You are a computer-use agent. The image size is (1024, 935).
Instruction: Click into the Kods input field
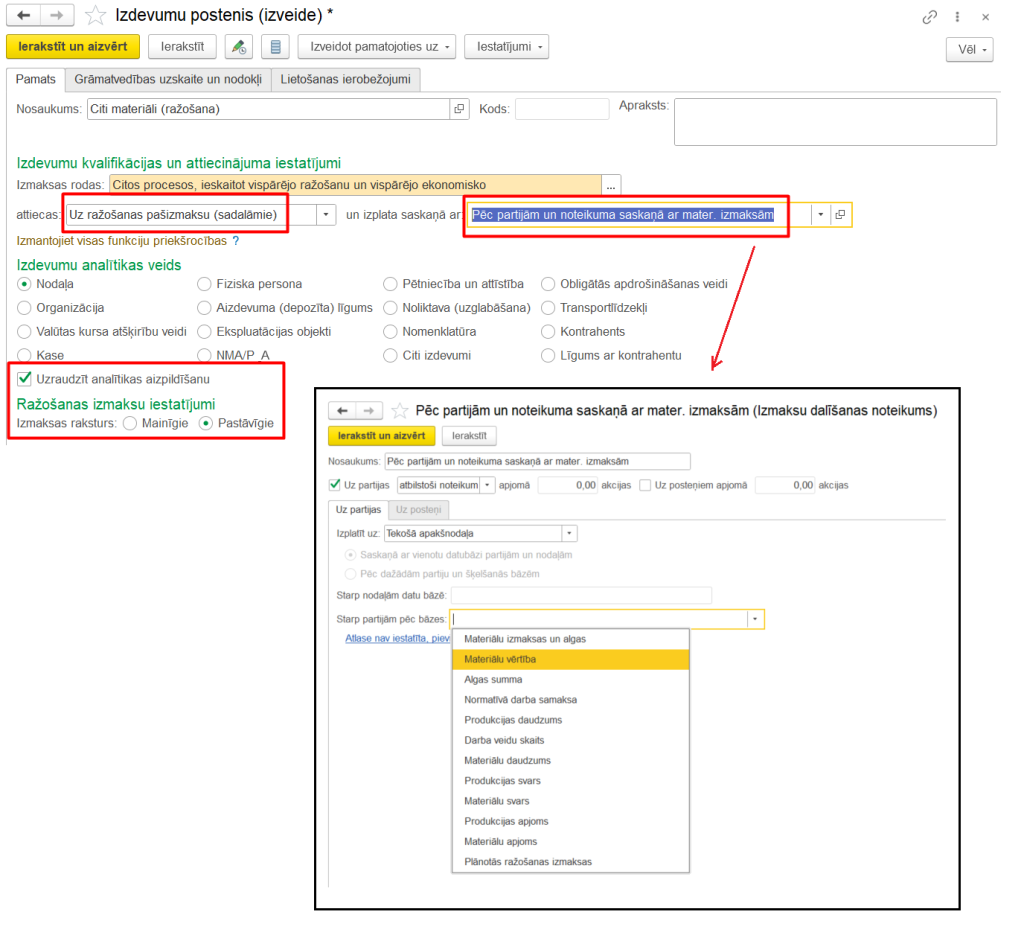click(561, 109)
